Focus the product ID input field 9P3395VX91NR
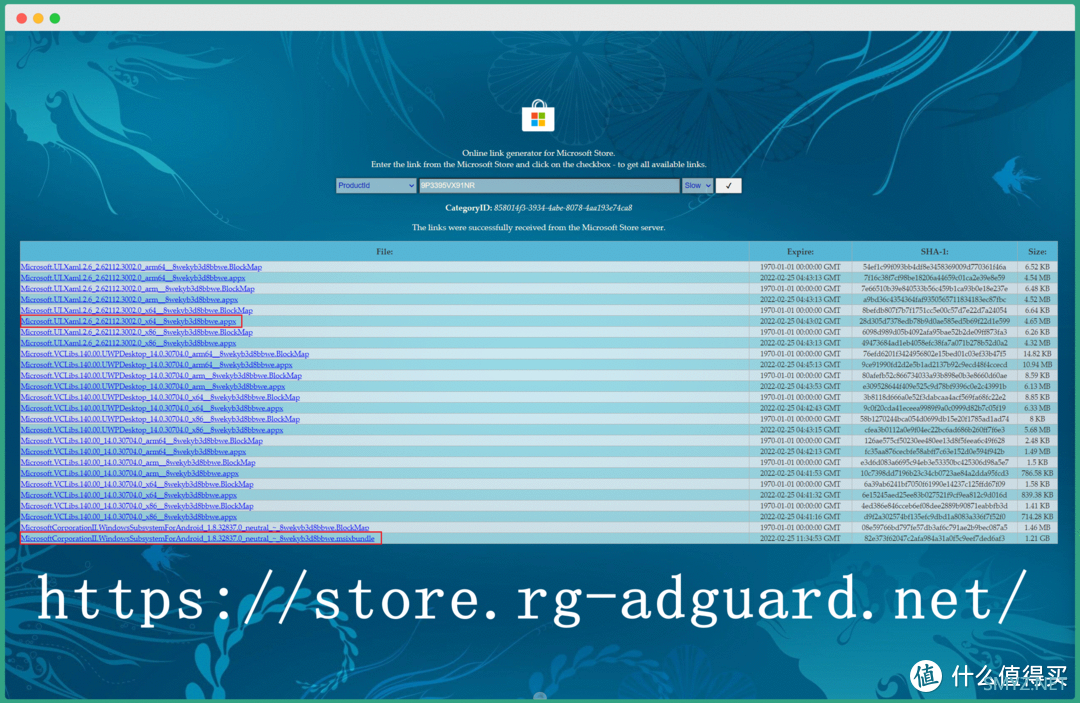1080x703 pixels. click(549, 185)
